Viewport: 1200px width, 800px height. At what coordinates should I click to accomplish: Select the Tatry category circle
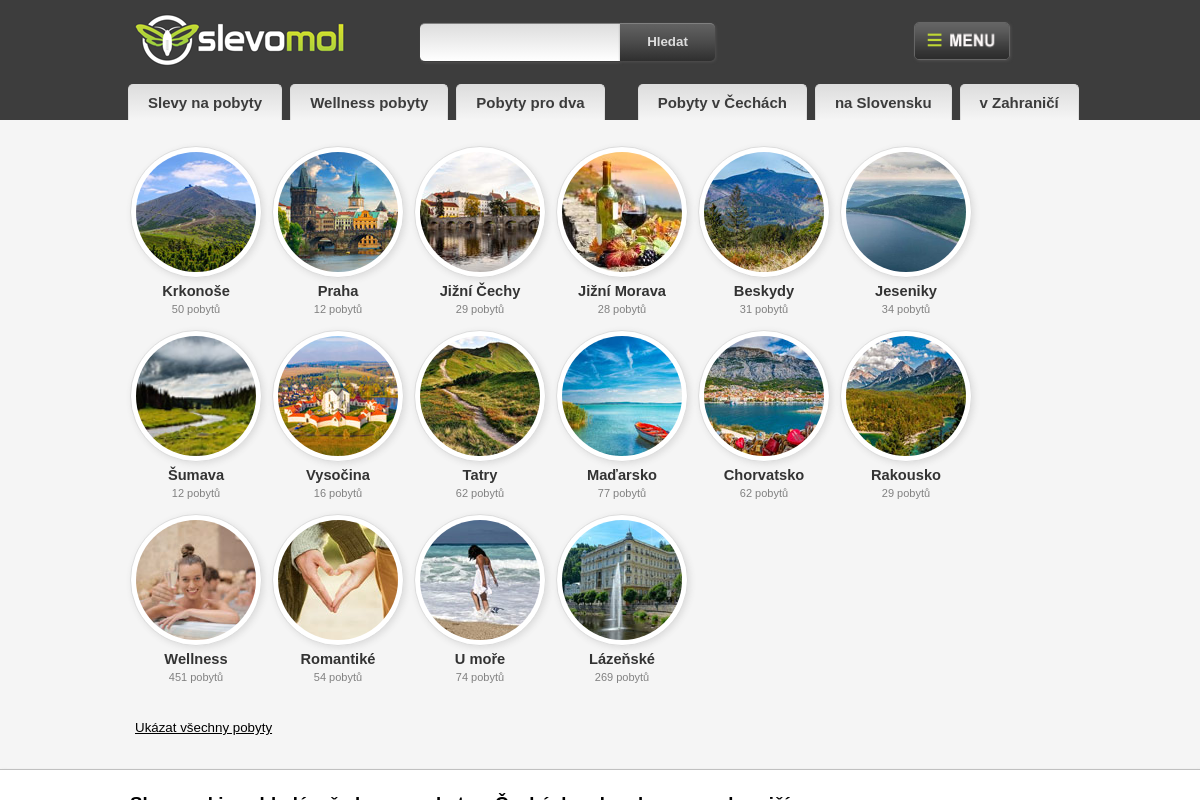pos(480,396)
